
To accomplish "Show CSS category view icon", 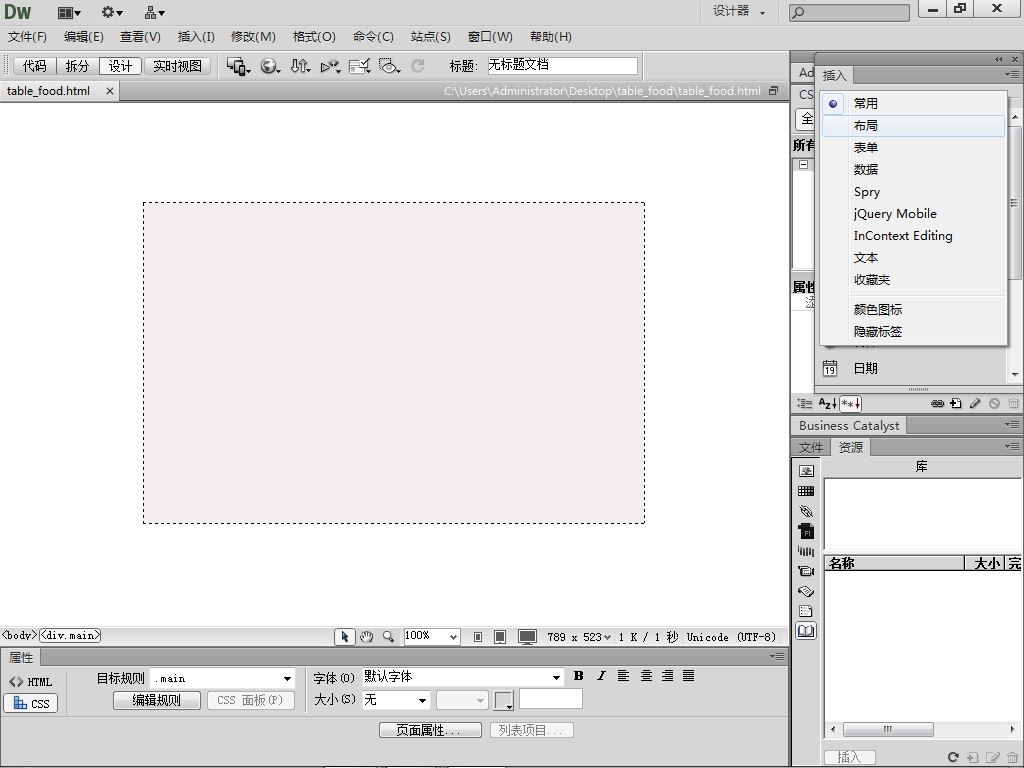I will click(805, 404).
